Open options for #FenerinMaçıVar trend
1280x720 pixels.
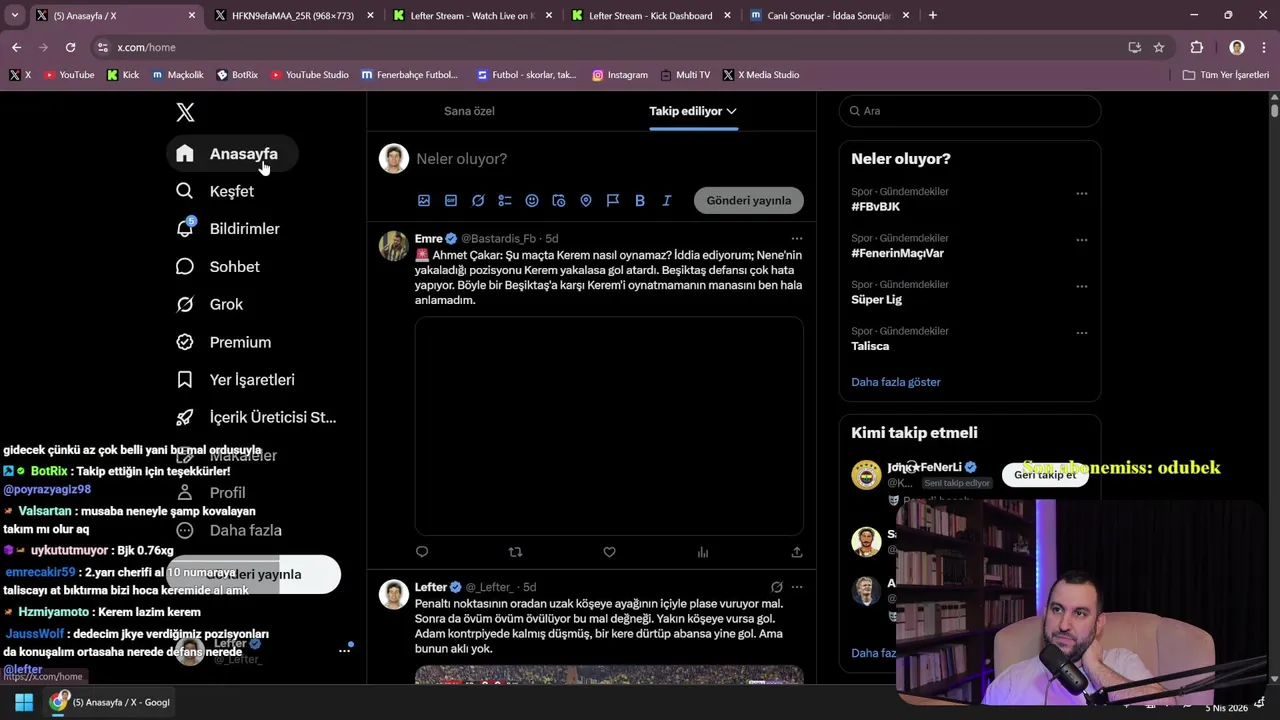1081,240
